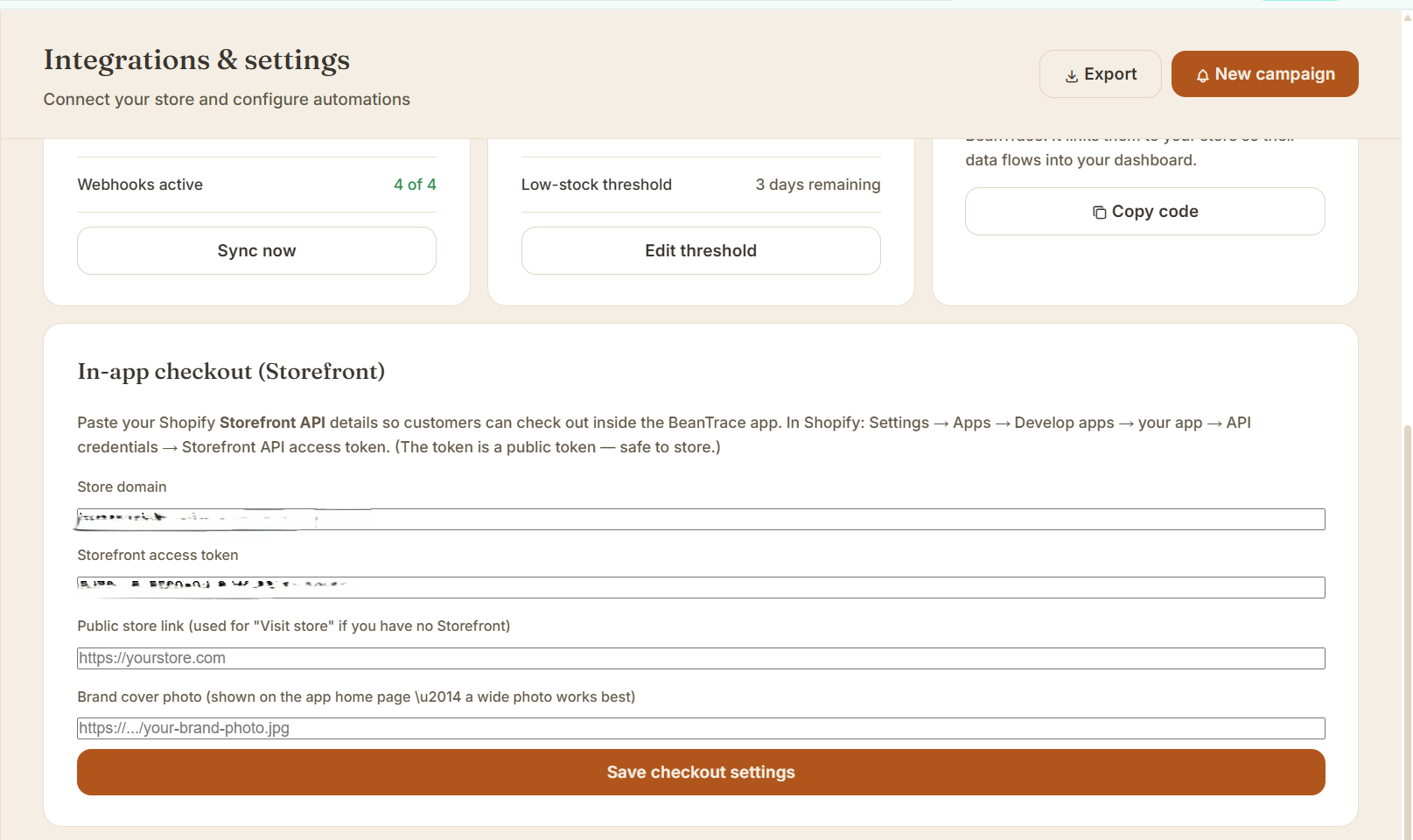Click the download icon on Export
The image size is (1413, 840).
[x=1071, y=76]
